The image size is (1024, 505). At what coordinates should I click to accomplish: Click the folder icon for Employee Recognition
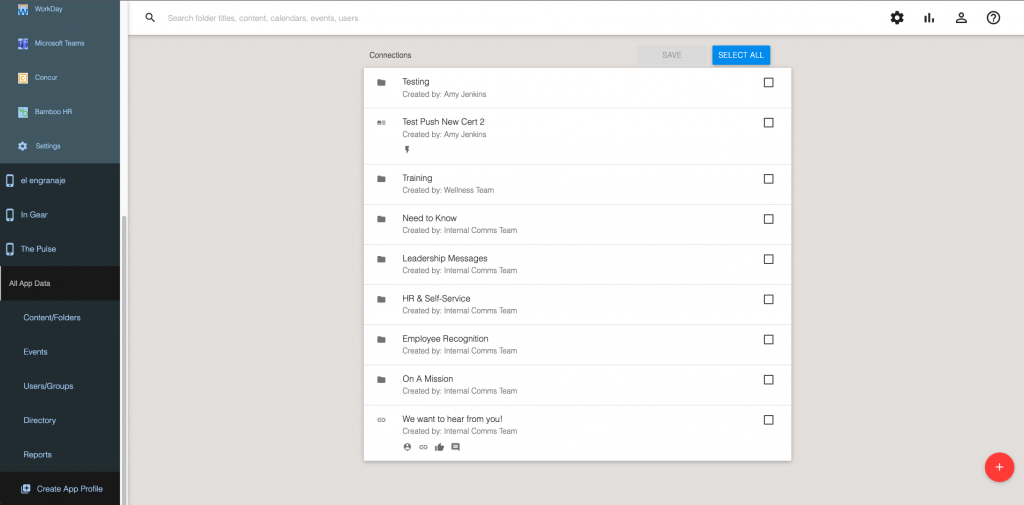tap(381, 339)
